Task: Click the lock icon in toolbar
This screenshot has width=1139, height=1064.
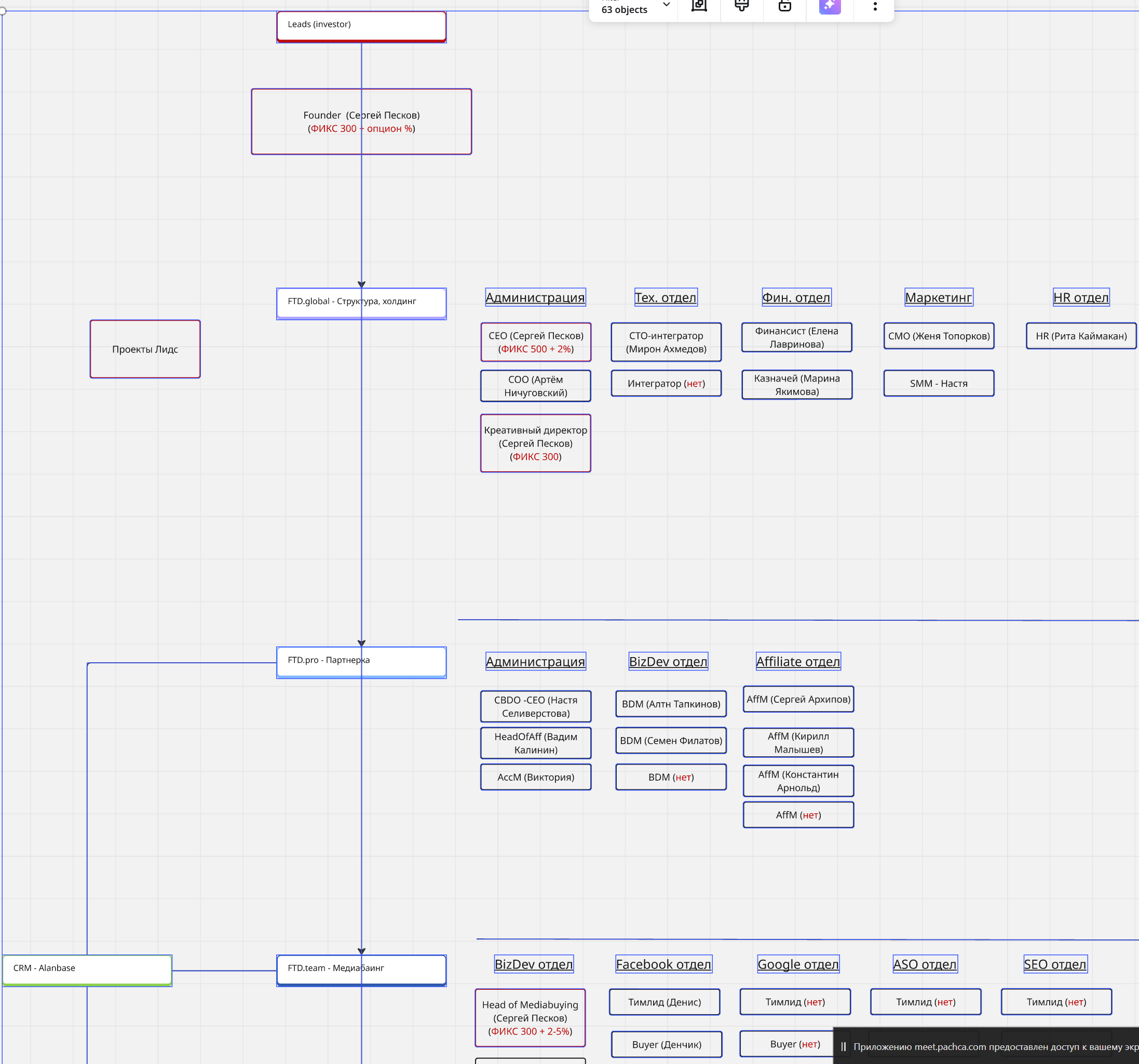Action: pos(784,6)
